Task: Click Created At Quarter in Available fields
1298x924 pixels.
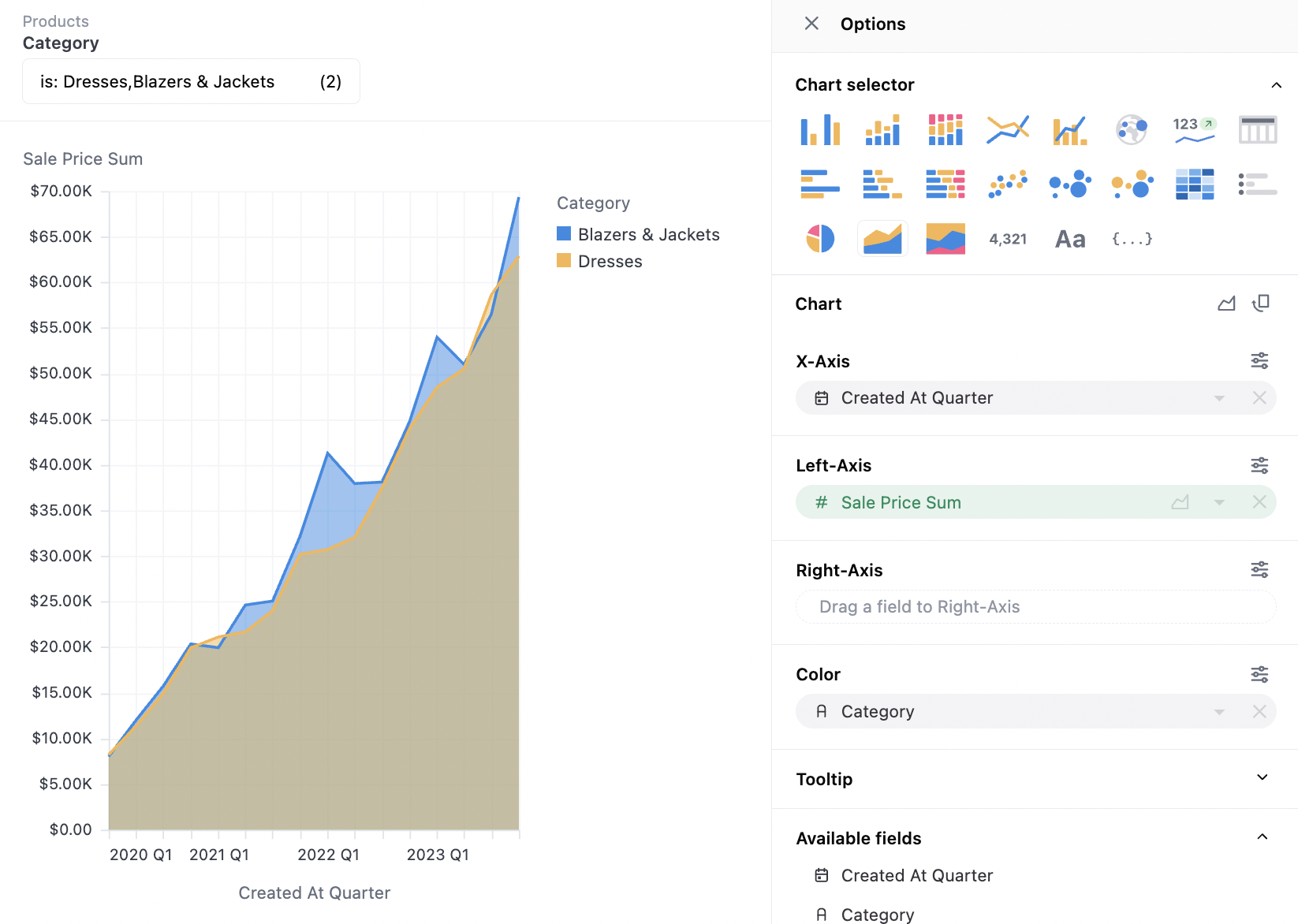Action: pos(916,875)
